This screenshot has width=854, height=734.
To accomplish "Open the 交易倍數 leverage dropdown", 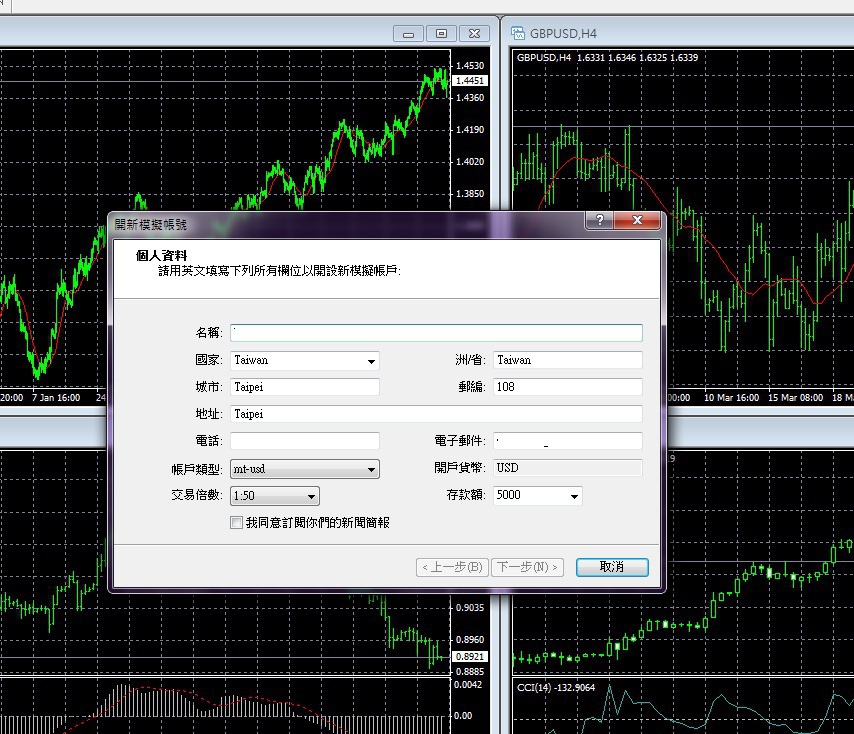I will pyautogui.click(x=311, y=496).
